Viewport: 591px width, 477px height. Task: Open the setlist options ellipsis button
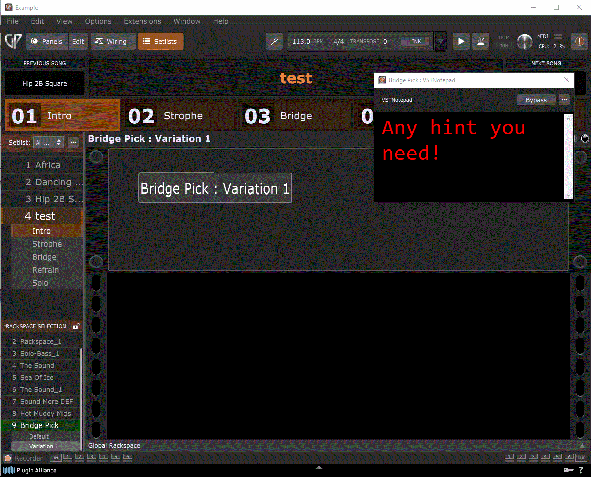point(73,142)
